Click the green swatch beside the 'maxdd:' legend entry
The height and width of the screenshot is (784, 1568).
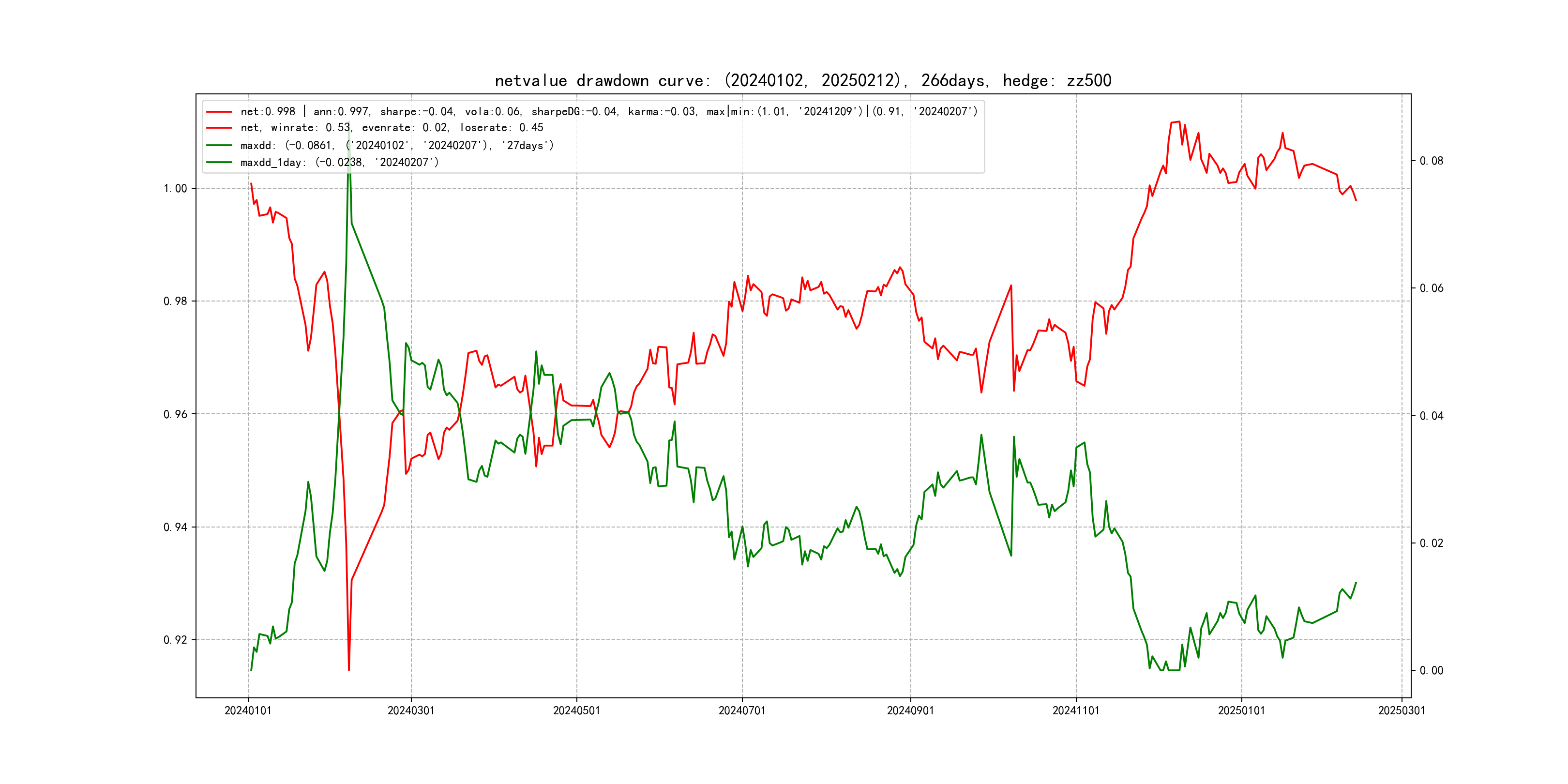coord(219,146)
